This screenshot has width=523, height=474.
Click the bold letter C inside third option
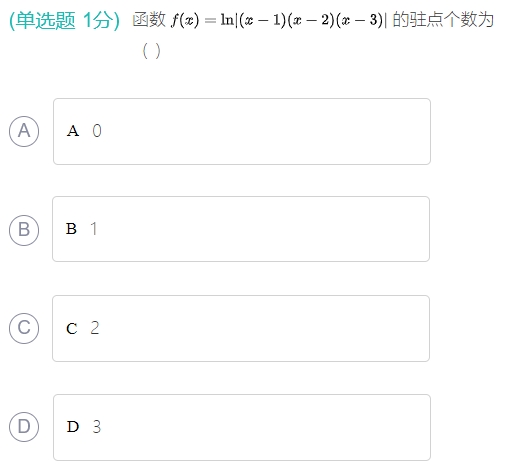72,329
